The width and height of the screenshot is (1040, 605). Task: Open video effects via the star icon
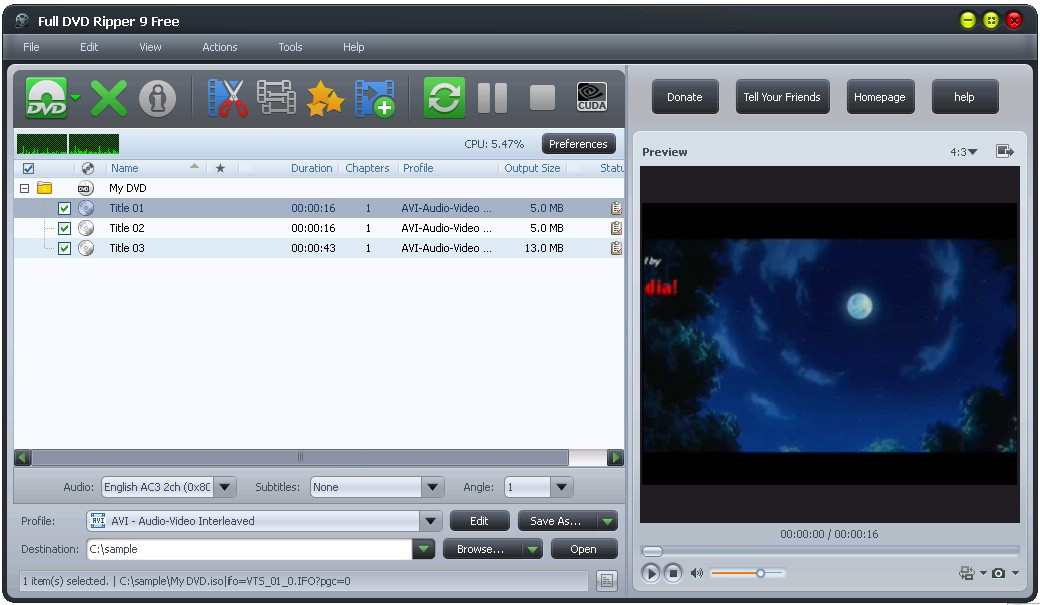point(325,97)
